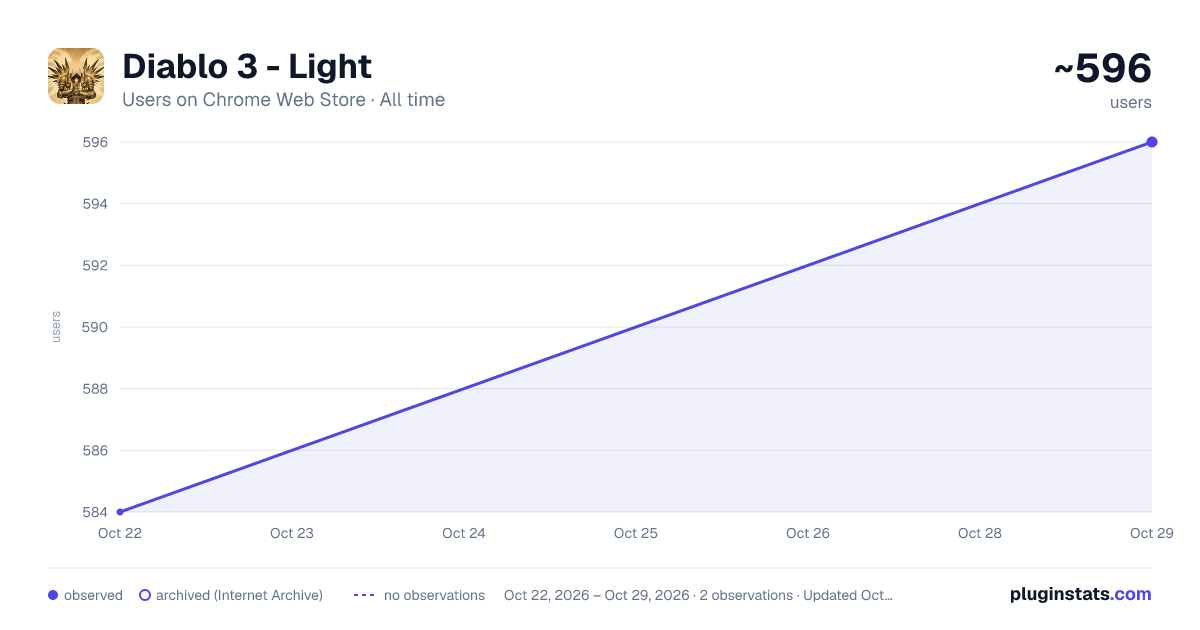Click the '594' y-axis label
This screenshot has width=1200, height=630.
[95, 204]
